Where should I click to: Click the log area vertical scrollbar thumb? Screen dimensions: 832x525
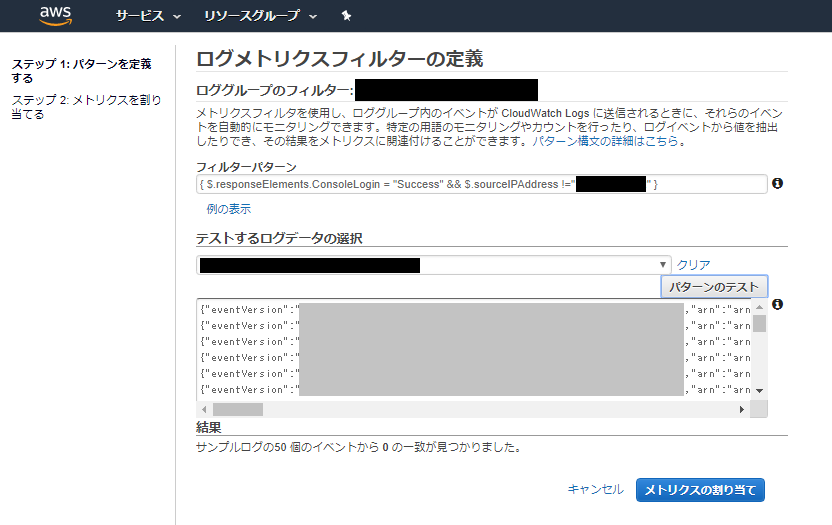(759, 323)
